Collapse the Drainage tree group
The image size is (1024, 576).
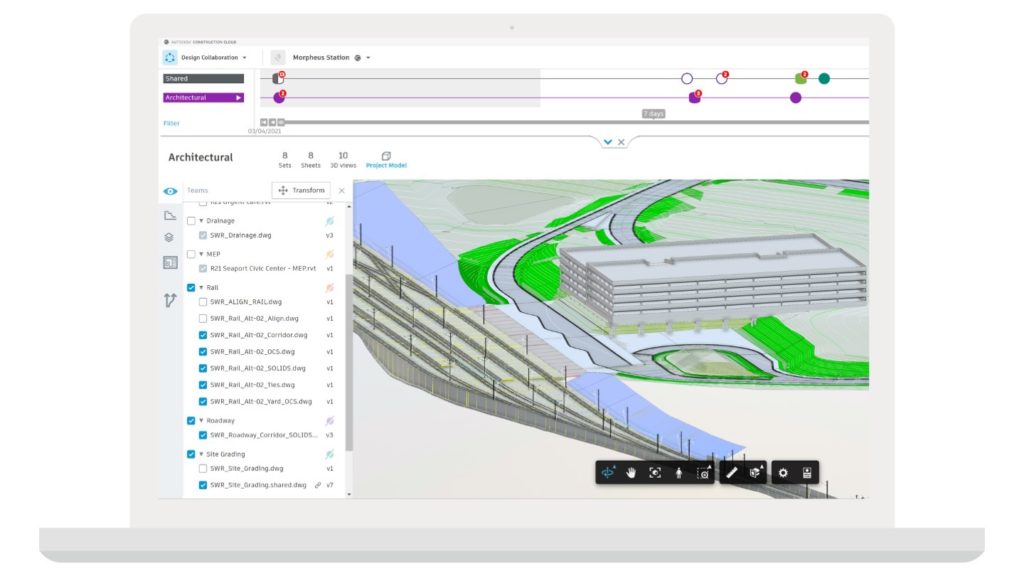(200, 220)
